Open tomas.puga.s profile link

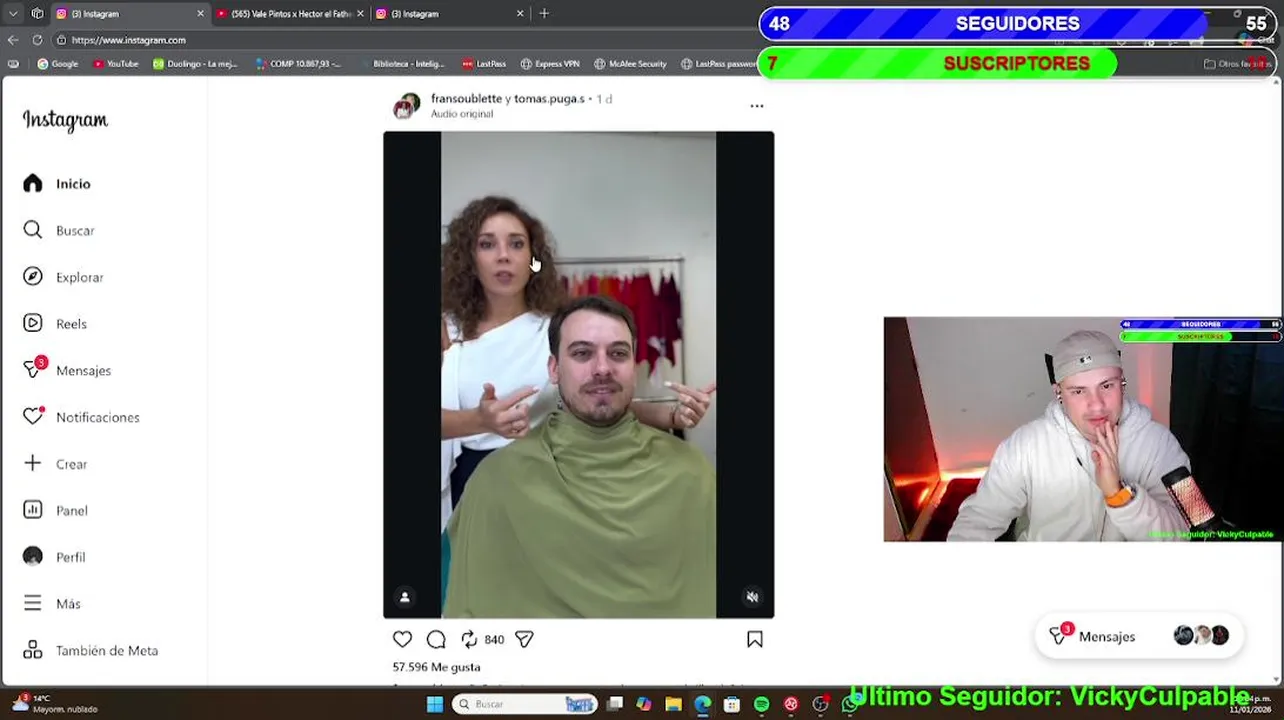550,99
